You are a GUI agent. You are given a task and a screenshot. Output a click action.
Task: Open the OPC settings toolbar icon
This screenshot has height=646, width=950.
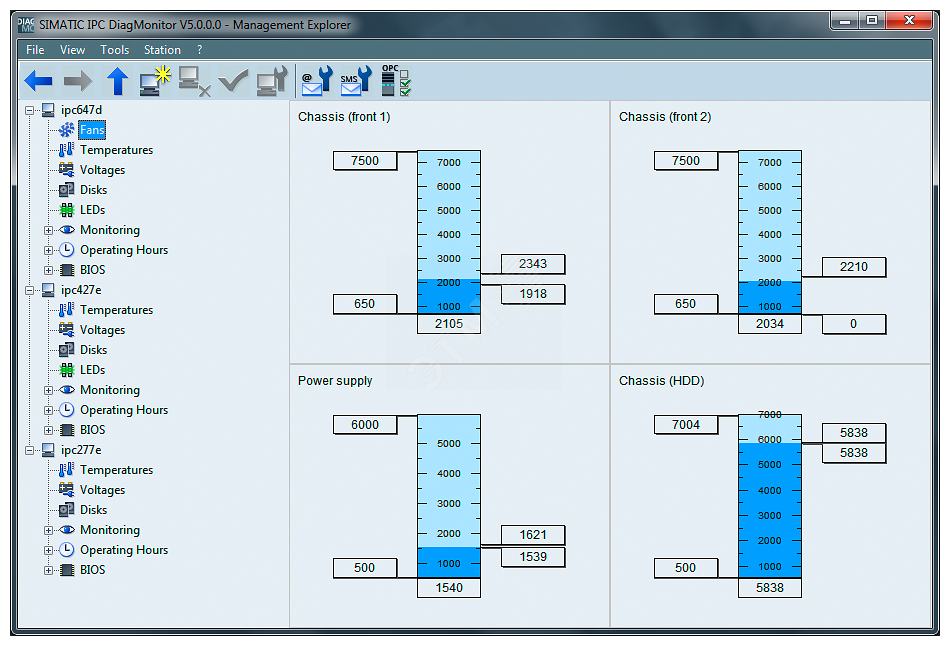tap(396, 82)
